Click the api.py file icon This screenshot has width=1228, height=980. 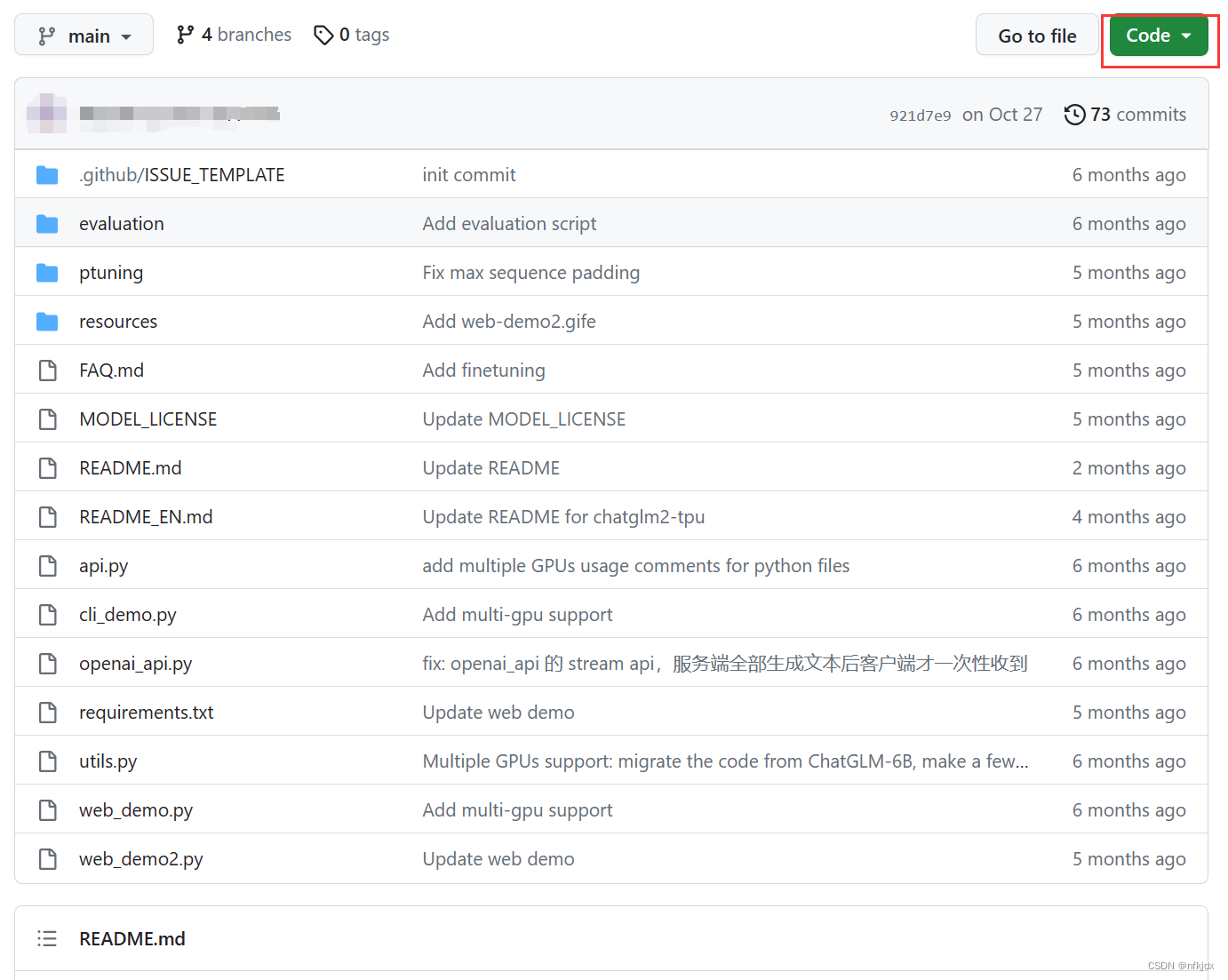47,566
